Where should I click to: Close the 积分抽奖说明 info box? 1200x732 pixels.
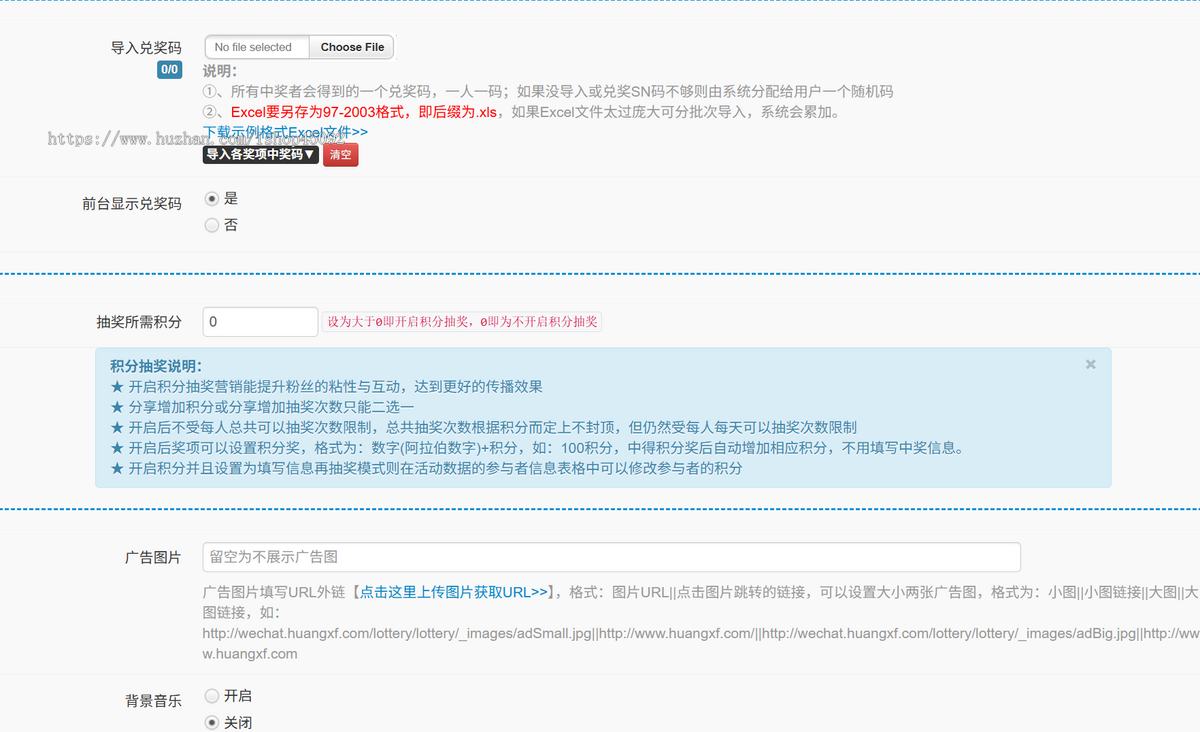1091,364
